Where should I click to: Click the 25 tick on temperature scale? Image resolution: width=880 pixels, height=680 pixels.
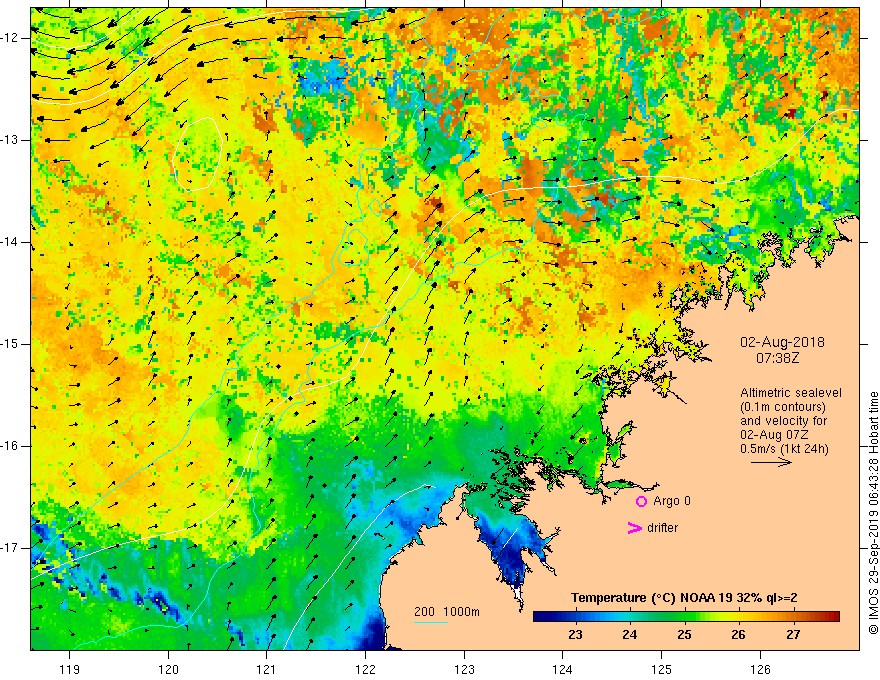click(684, 635)
